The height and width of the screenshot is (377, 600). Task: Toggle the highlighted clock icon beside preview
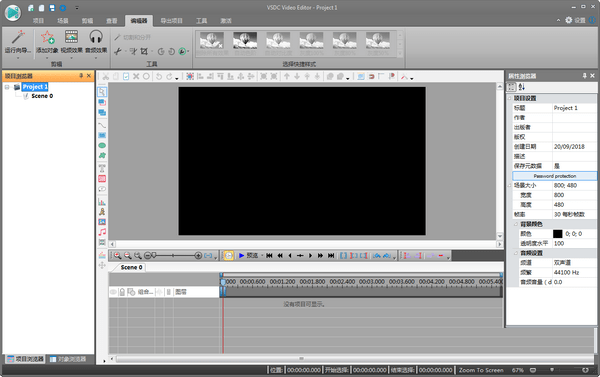pyautogui.click(x=228, y=255)
